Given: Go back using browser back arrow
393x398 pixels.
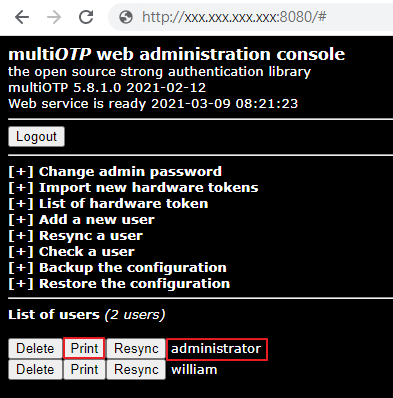Looking at the screenshot, I should (x=22, y=17).
